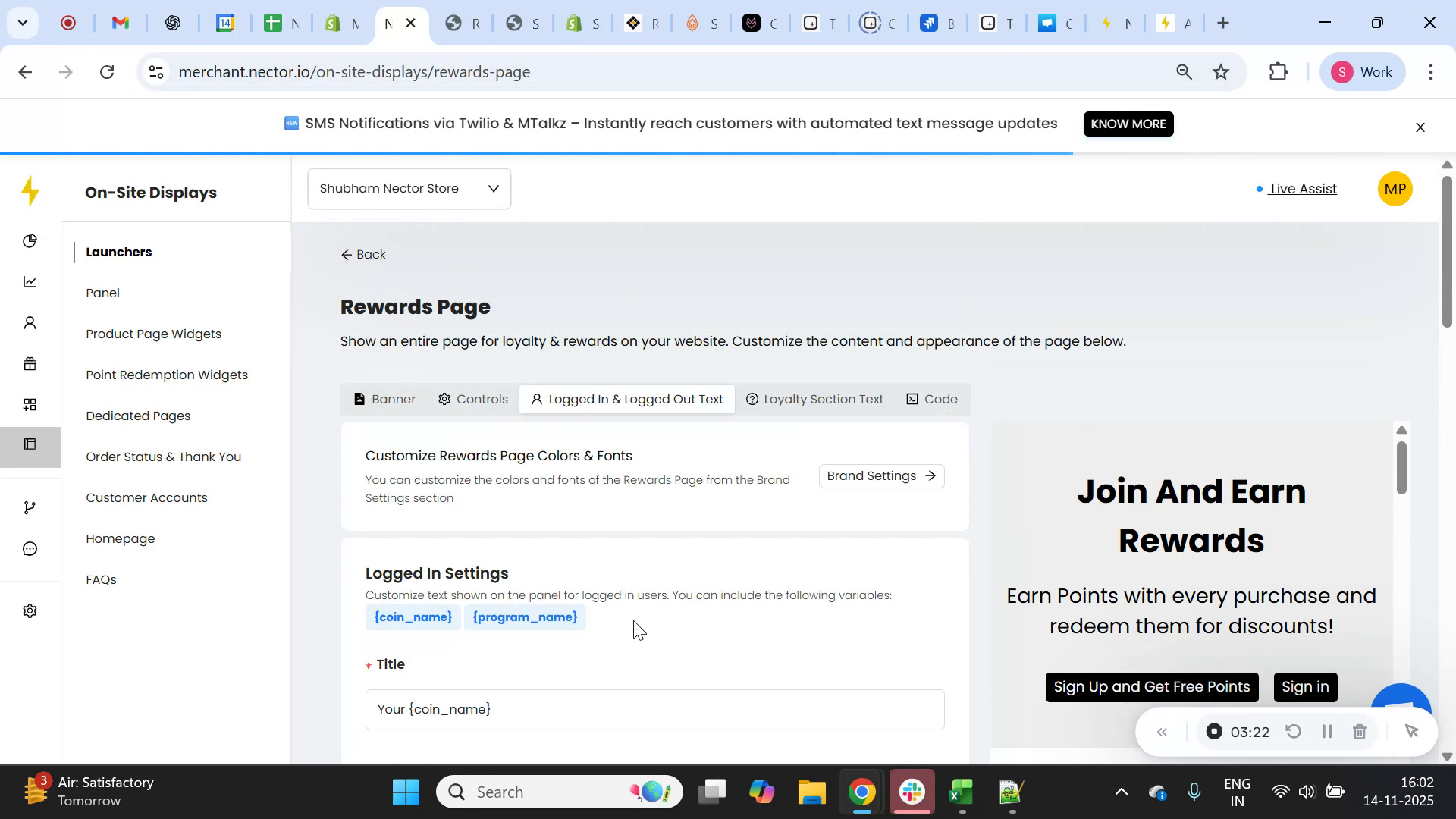Click the KNOW MORE banner button

point(1128,124)
